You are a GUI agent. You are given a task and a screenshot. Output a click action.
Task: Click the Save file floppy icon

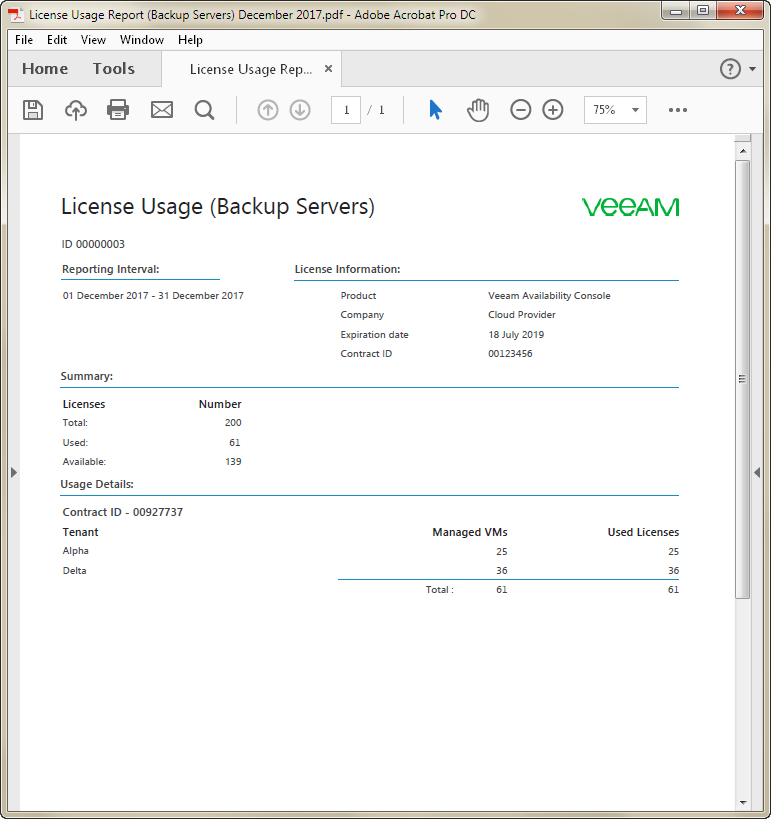[33, 110]
